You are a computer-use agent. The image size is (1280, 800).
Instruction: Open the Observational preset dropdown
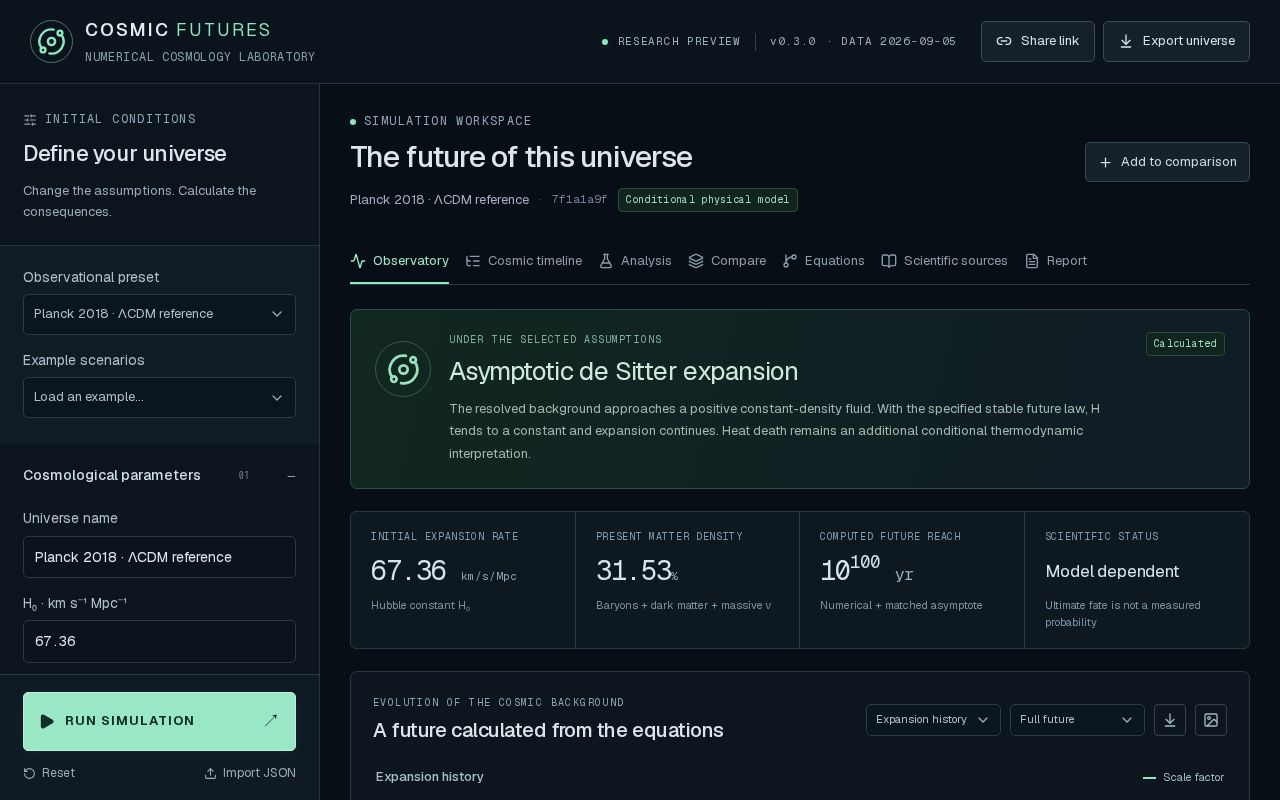(159, 314)
